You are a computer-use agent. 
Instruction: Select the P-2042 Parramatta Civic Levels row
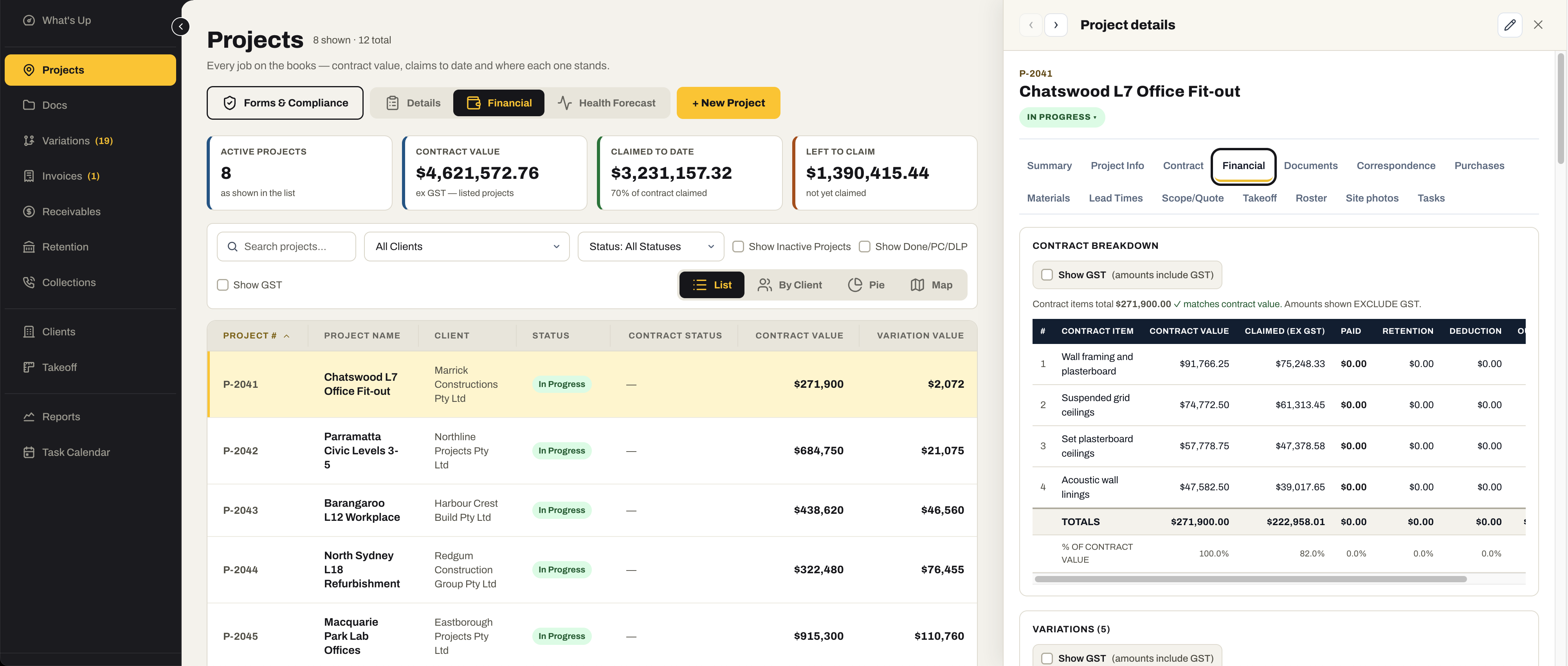click(592, 450)
